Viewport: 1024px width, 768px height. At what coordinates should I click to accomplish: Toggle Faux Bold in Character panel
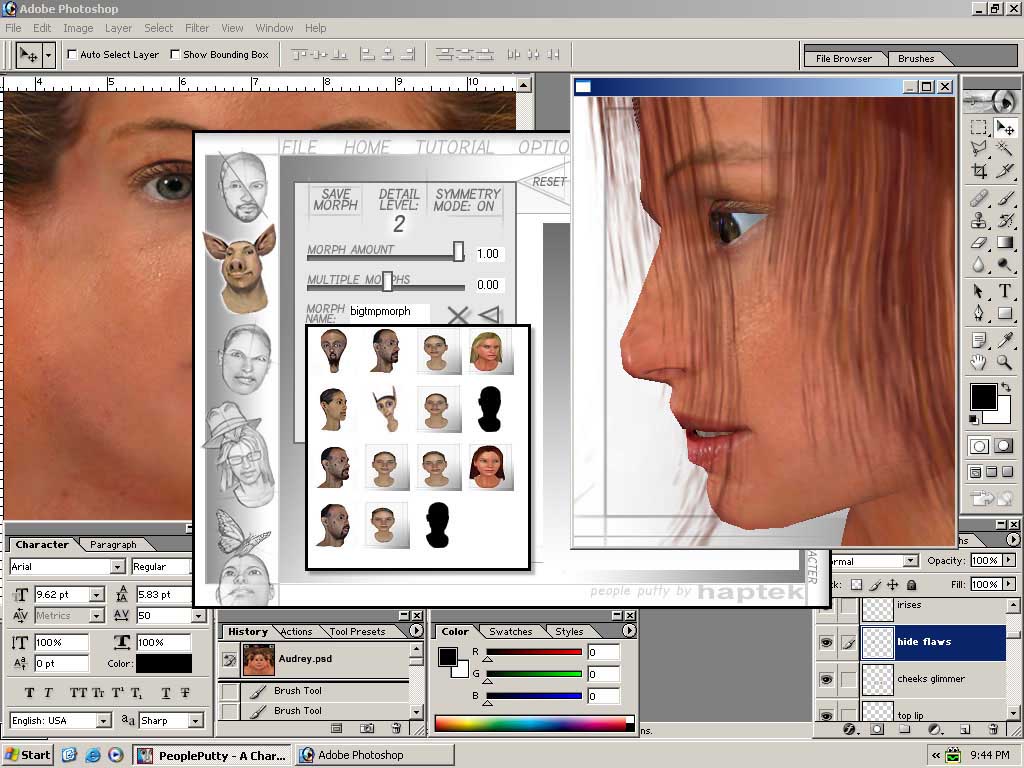[29, 693]
